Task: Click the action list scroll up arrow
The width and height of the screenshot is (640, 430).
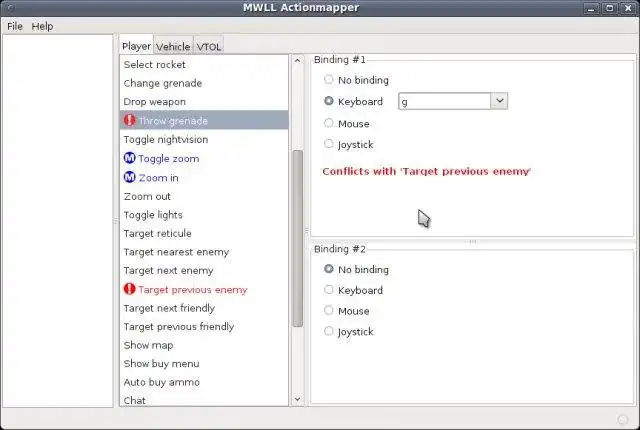Action: pos(298,60)
